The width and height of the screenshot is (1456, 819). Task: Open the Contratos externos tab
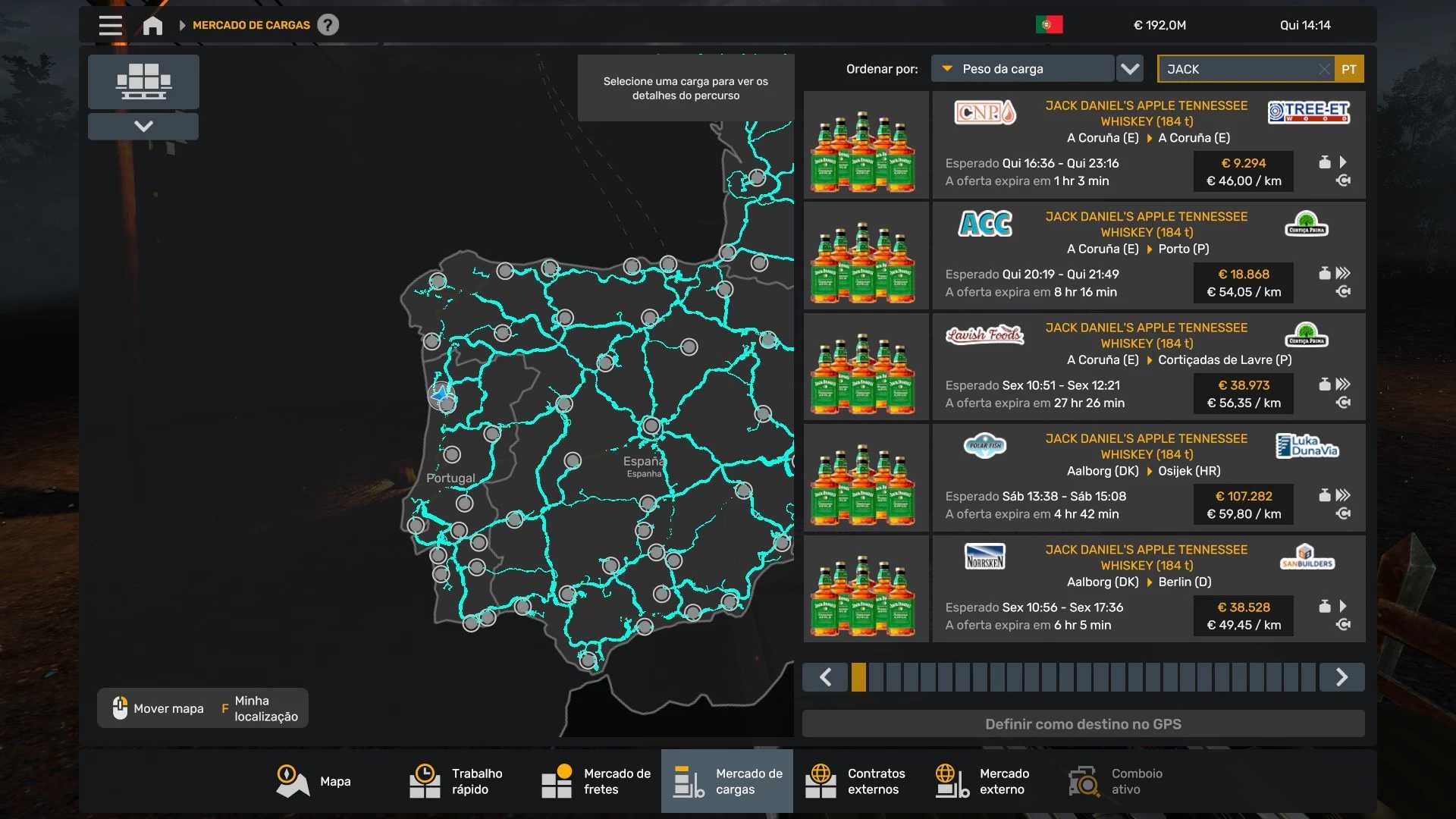coord(856,781)
